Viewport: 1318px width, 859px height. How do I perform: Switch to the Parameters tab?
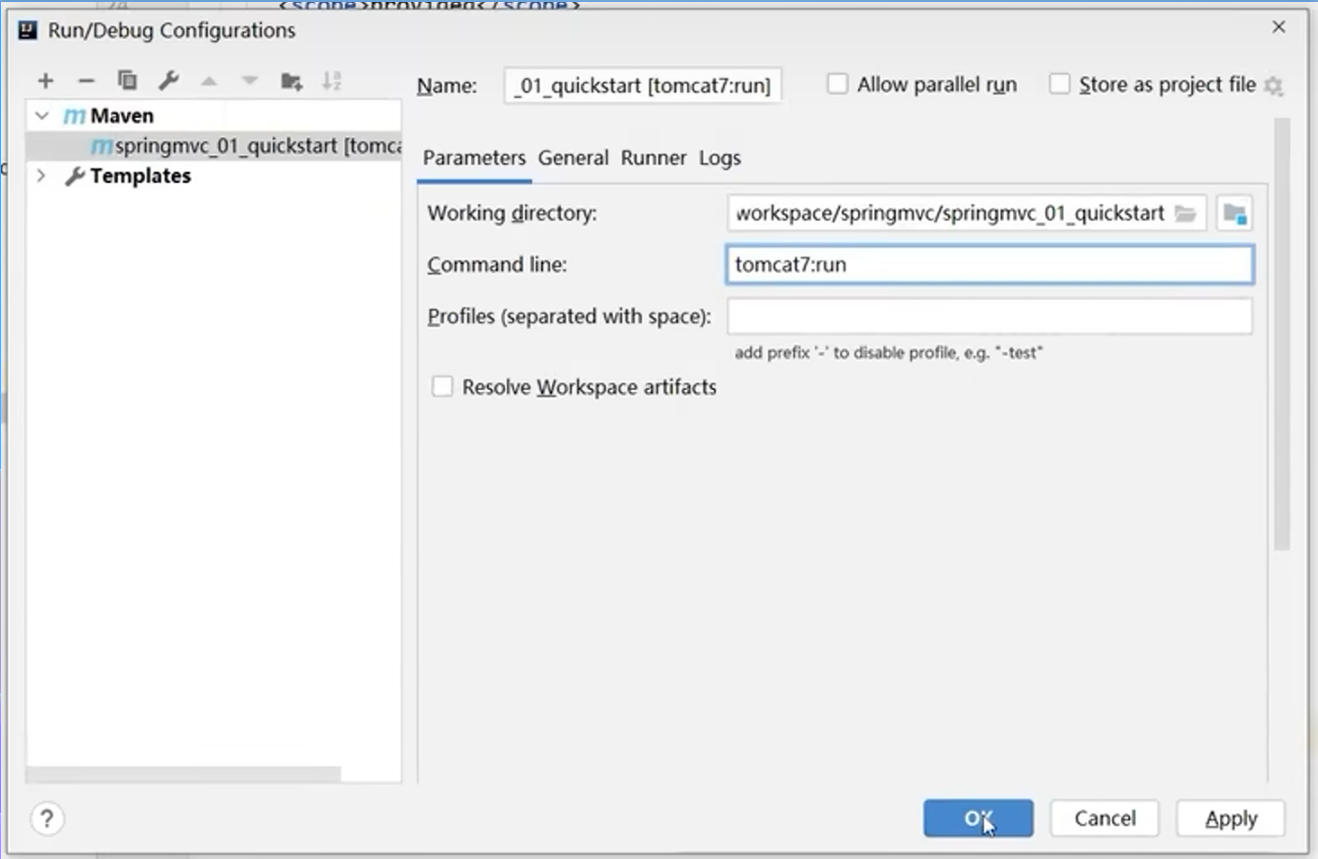coord(474,158)
